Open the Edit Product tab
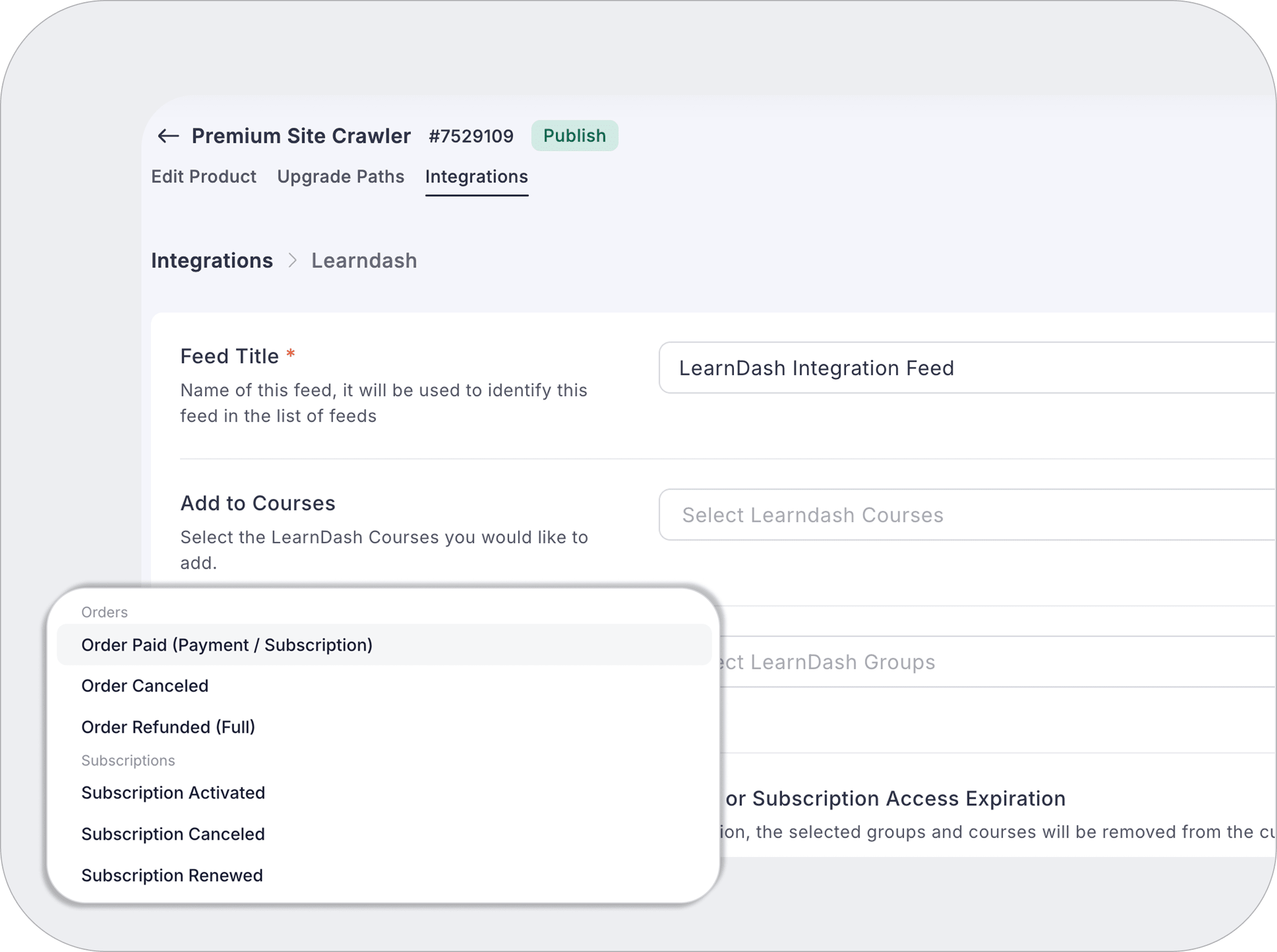1277x952 pixels. [203, 176]
